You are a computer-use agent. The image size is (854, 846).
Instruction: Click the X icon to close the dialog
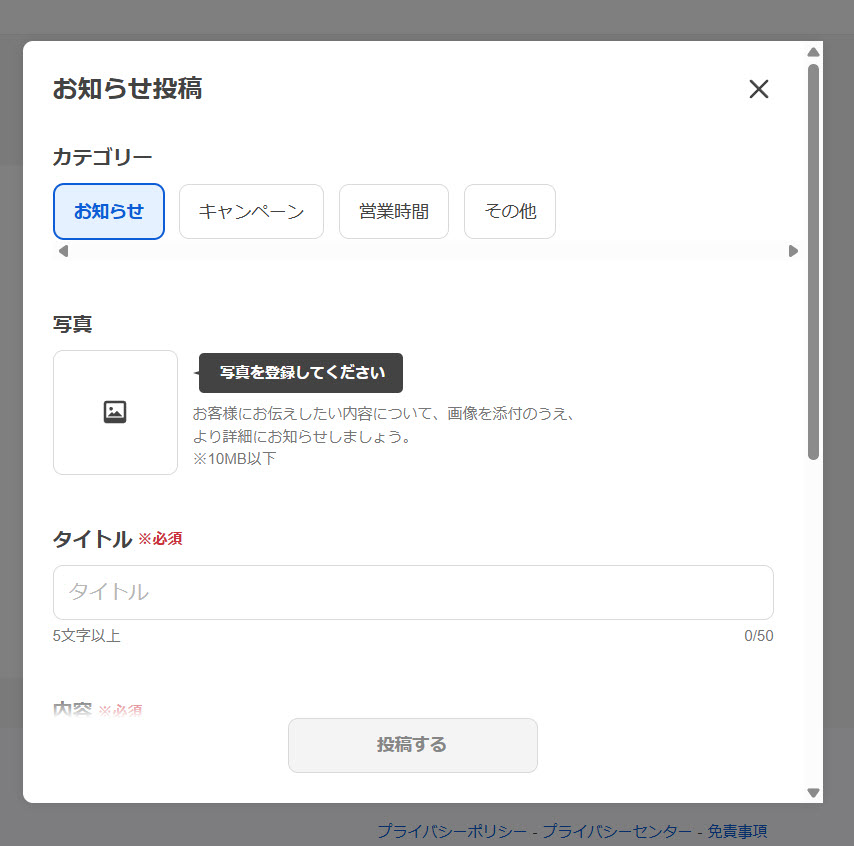pyautogui.click(x=759, y=89)
